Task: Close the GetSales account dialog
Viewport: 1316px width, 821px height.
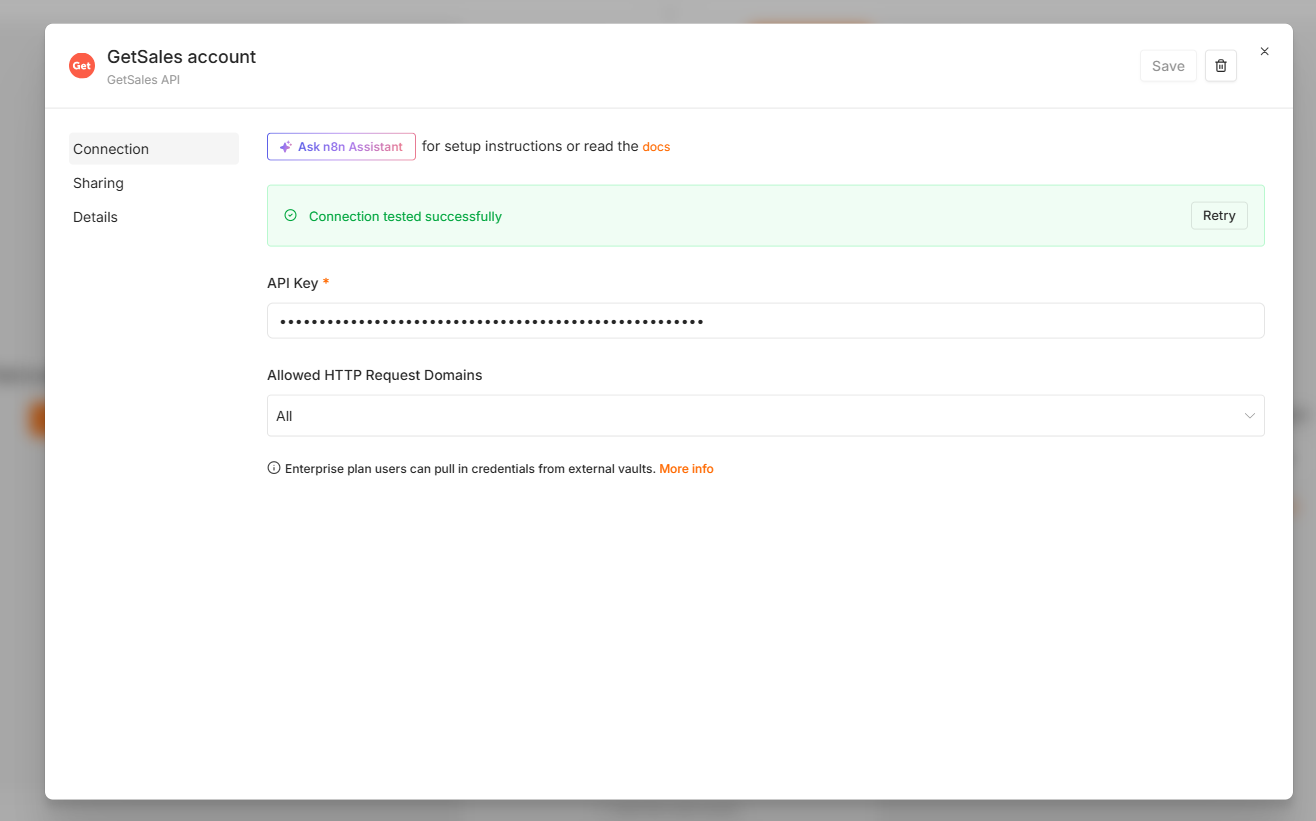Action: (1264, 51)
